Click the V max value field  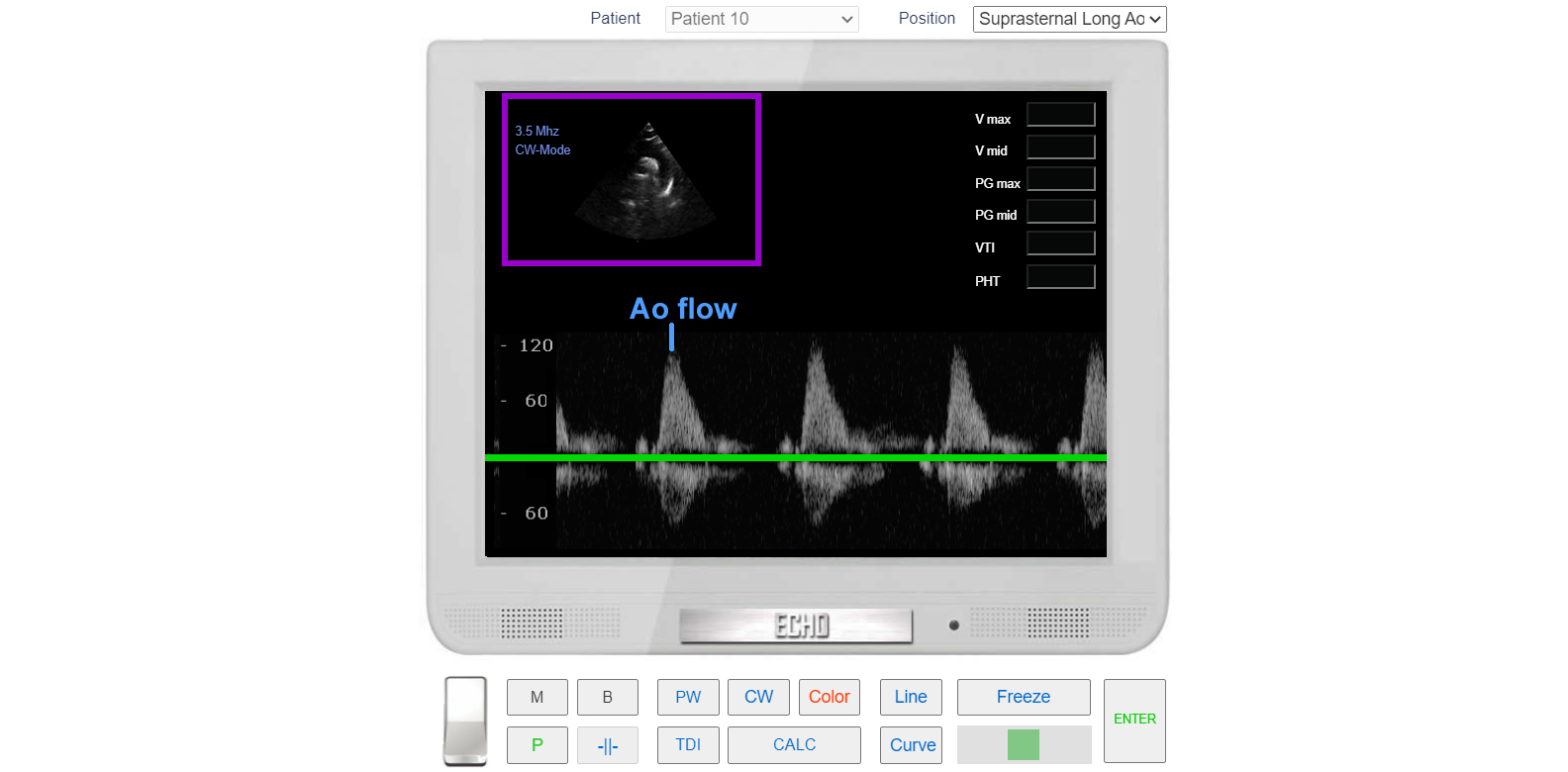click(x=1060, y=116)
